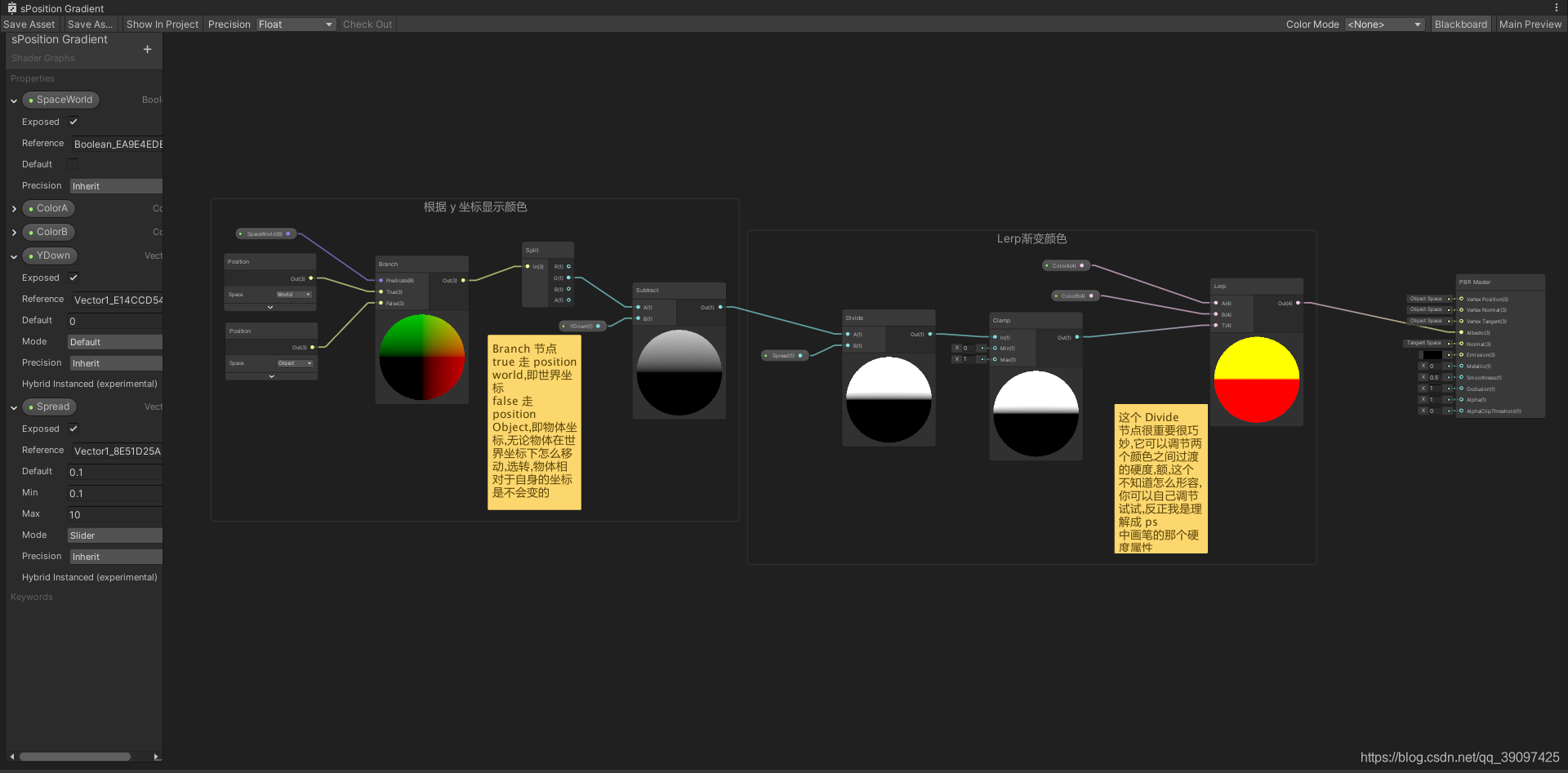This screenshot has width=1568, height=773.
Task: Click the Divide node Out port
Action: point(930,334)
